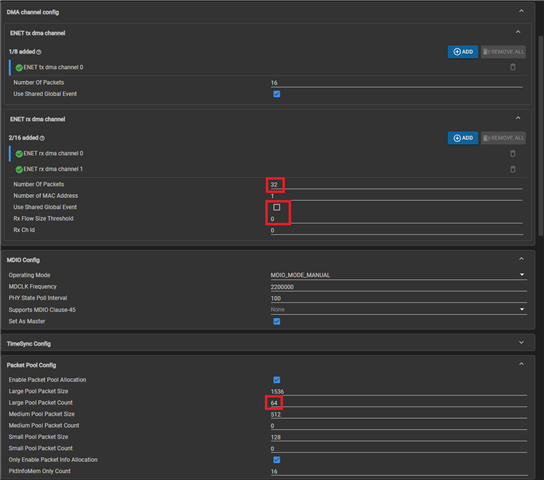Select ENET rx dma channel 0 row
The width and height of the screenshot is (544, 480).
coord(267,154)
